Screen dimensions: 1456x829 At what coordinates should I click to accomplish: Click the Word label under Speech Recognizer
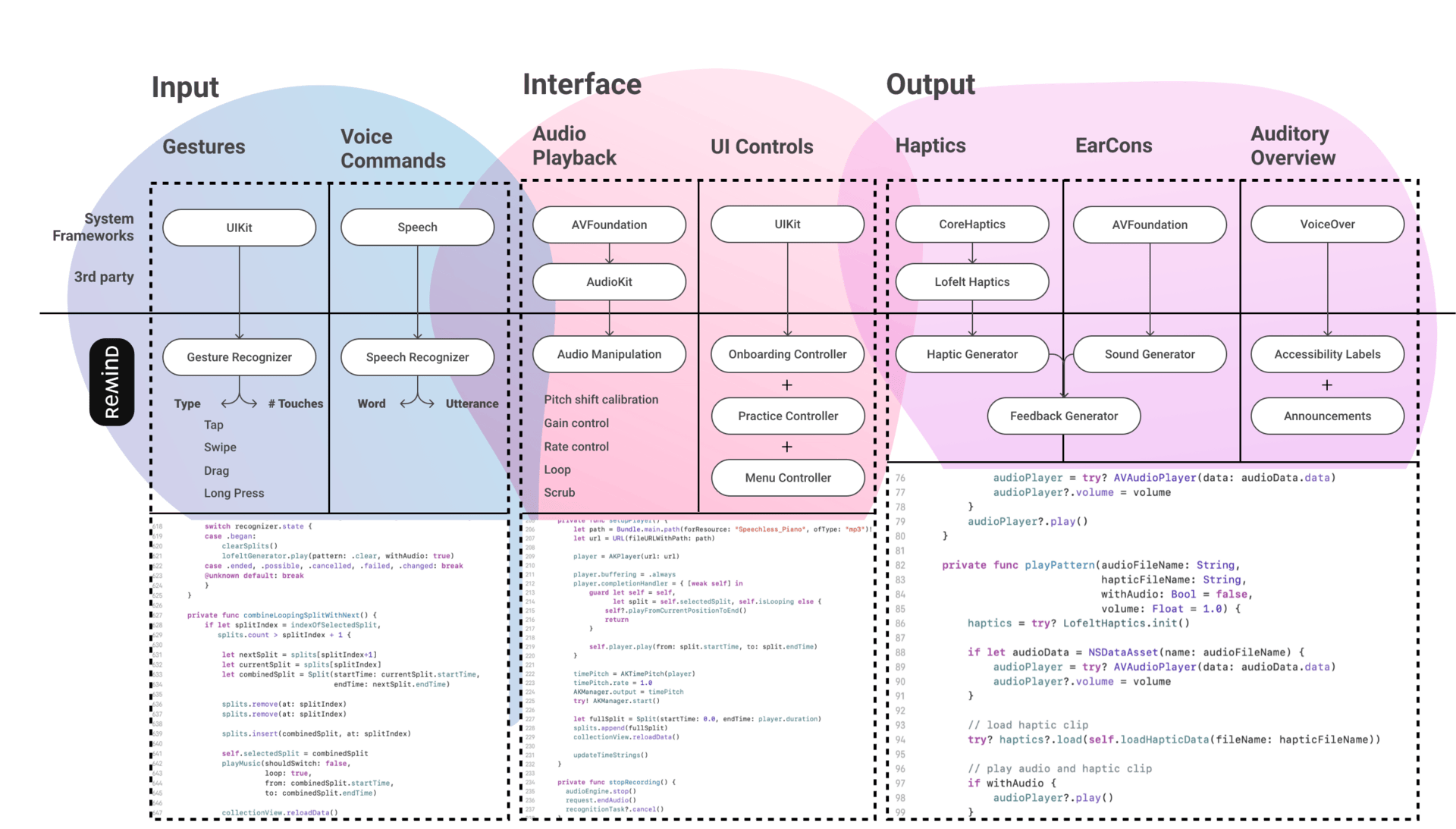click(x=372, y=404)
